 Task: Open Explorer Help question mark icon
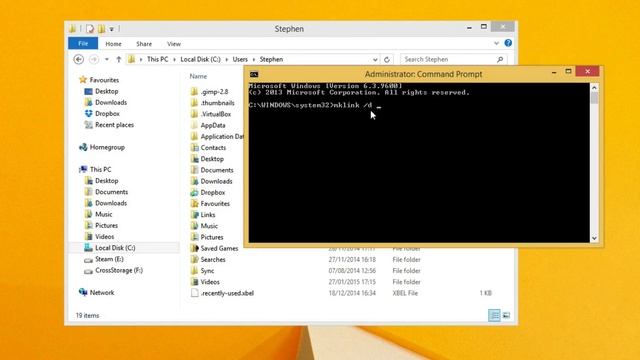pos(508,43)
